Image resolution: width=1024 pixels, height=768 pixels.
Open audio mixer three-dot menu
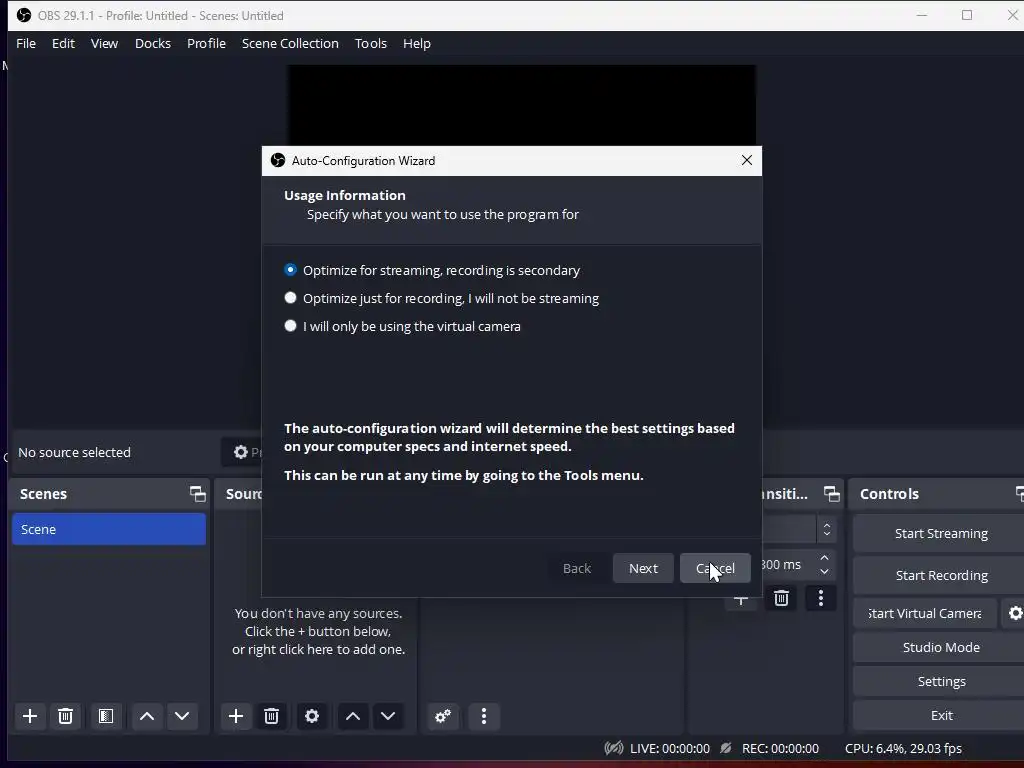(x=484, y=716)
